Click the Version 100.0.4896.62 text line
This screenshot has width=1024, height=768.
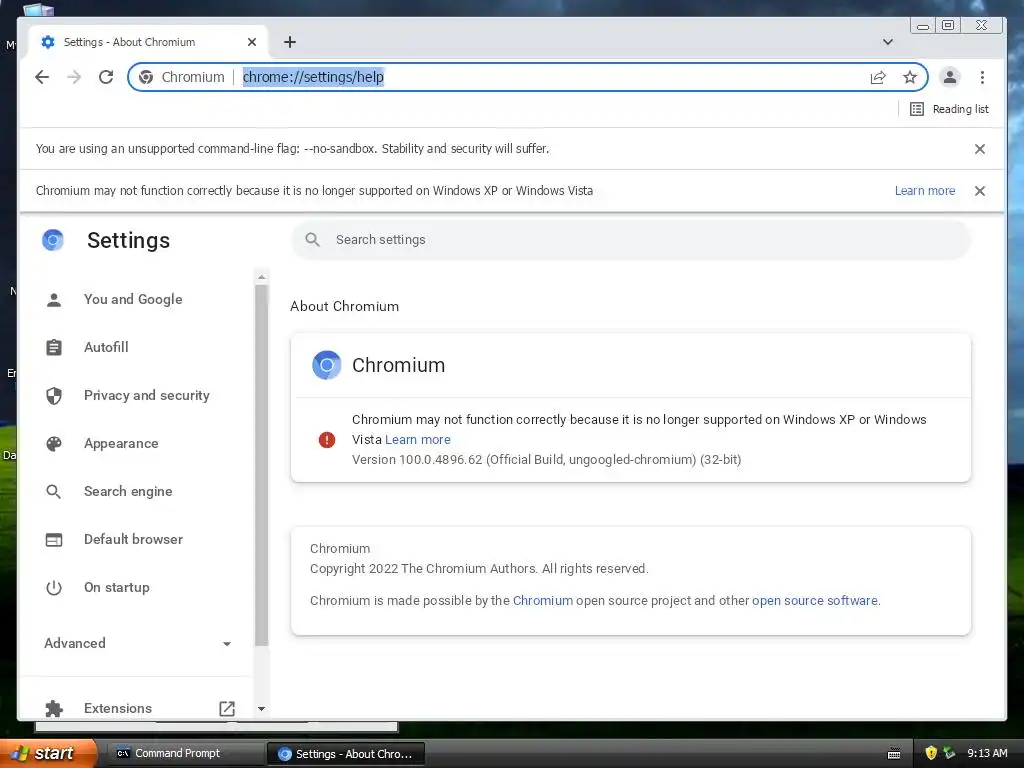pos(547,460)
